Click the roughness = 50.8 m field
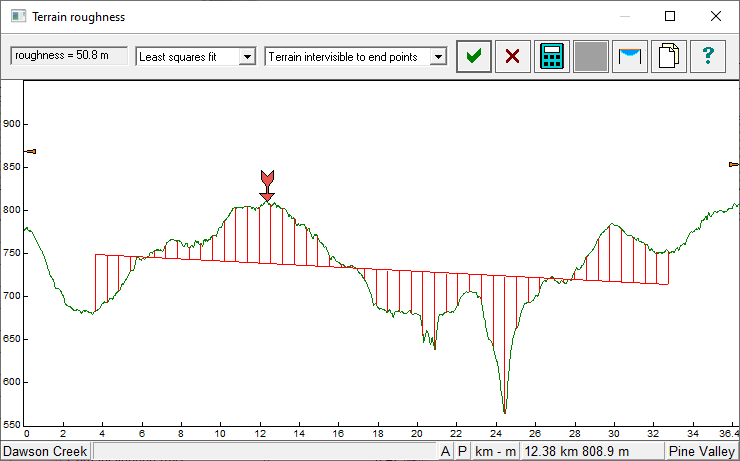This screenshot has height=461, width=740. pyautogui.click(x=69, y=56)
